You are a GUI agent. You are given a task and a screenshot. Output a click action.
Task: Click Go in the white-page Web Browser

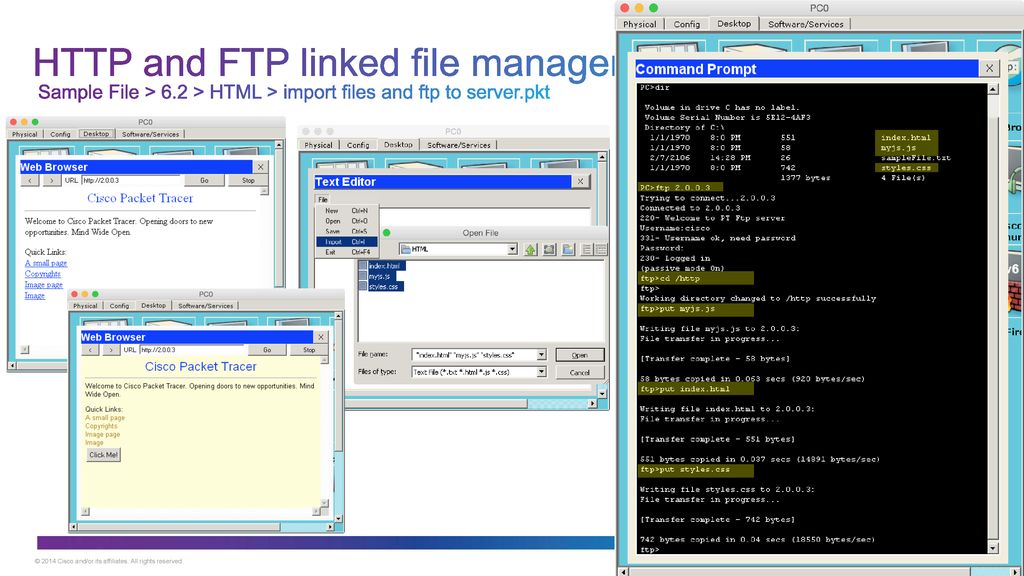204,180
